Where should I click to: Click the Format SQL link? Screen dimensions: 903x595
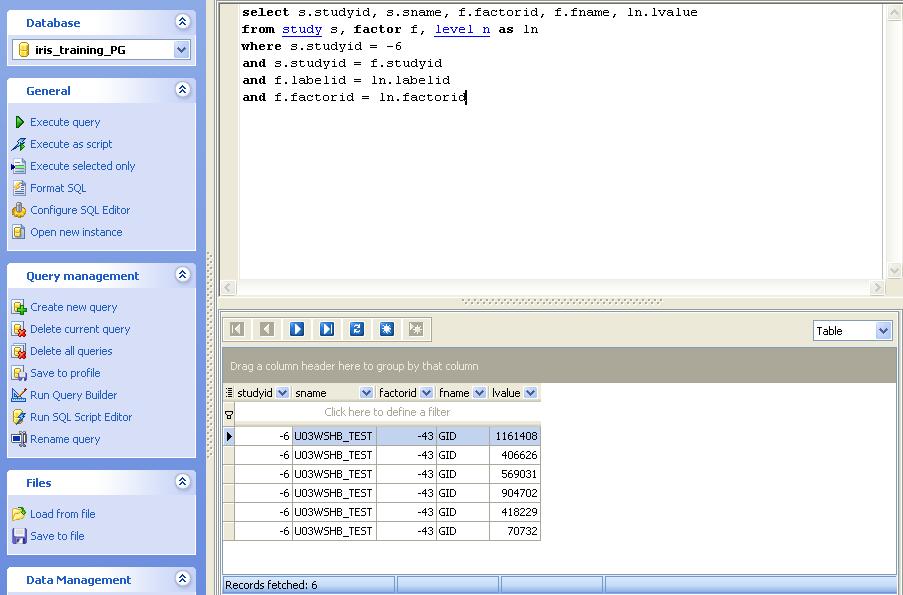[58, 188]
